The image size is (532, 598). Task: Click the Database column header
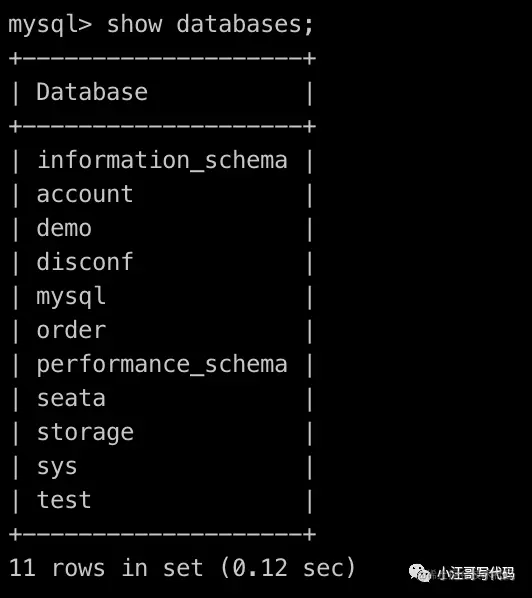click(x=92, y=92)
